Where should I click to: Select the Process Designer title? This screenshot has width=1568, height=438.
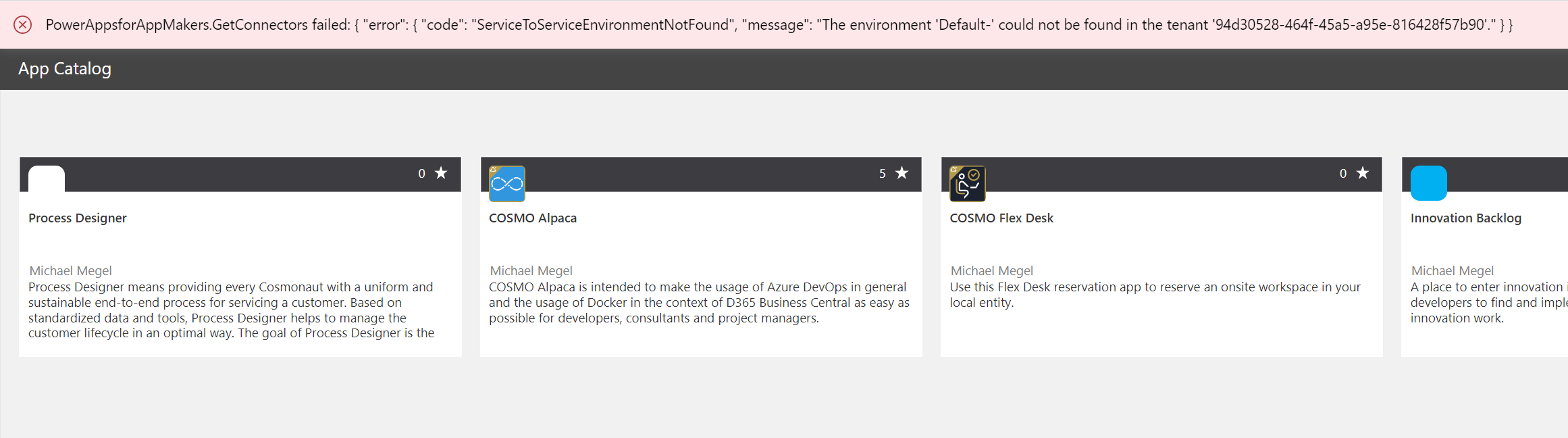click(x=78, y=218)
